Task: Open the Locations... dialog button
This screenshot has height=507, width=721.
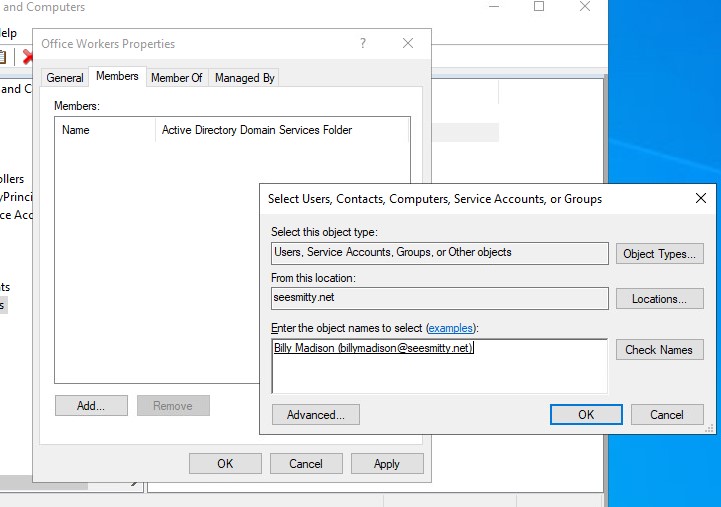Action: click(659, 299)
